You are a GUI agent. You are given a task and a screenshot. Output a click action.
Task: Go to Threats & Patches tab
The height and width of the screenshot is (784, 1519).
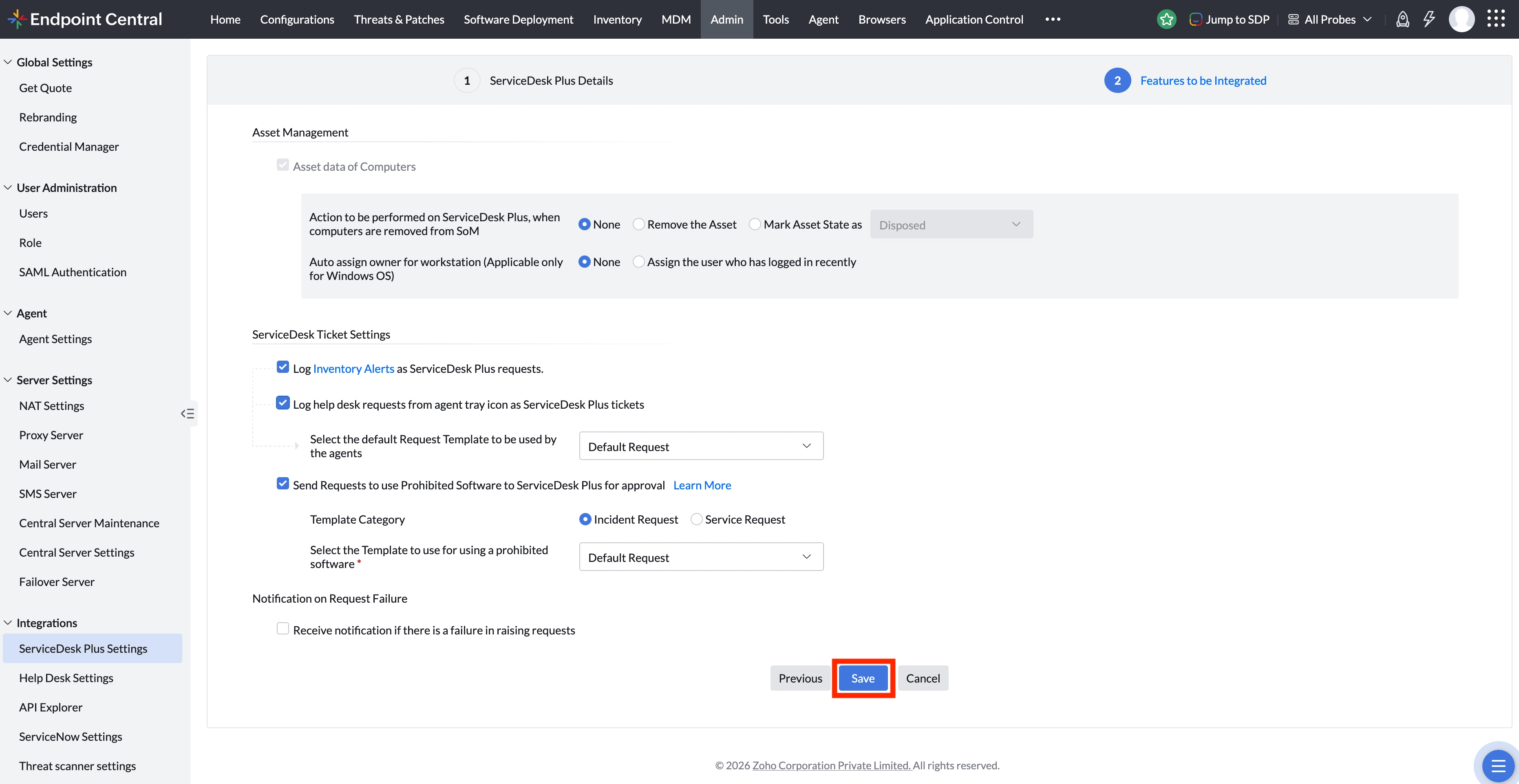(399, 20)
